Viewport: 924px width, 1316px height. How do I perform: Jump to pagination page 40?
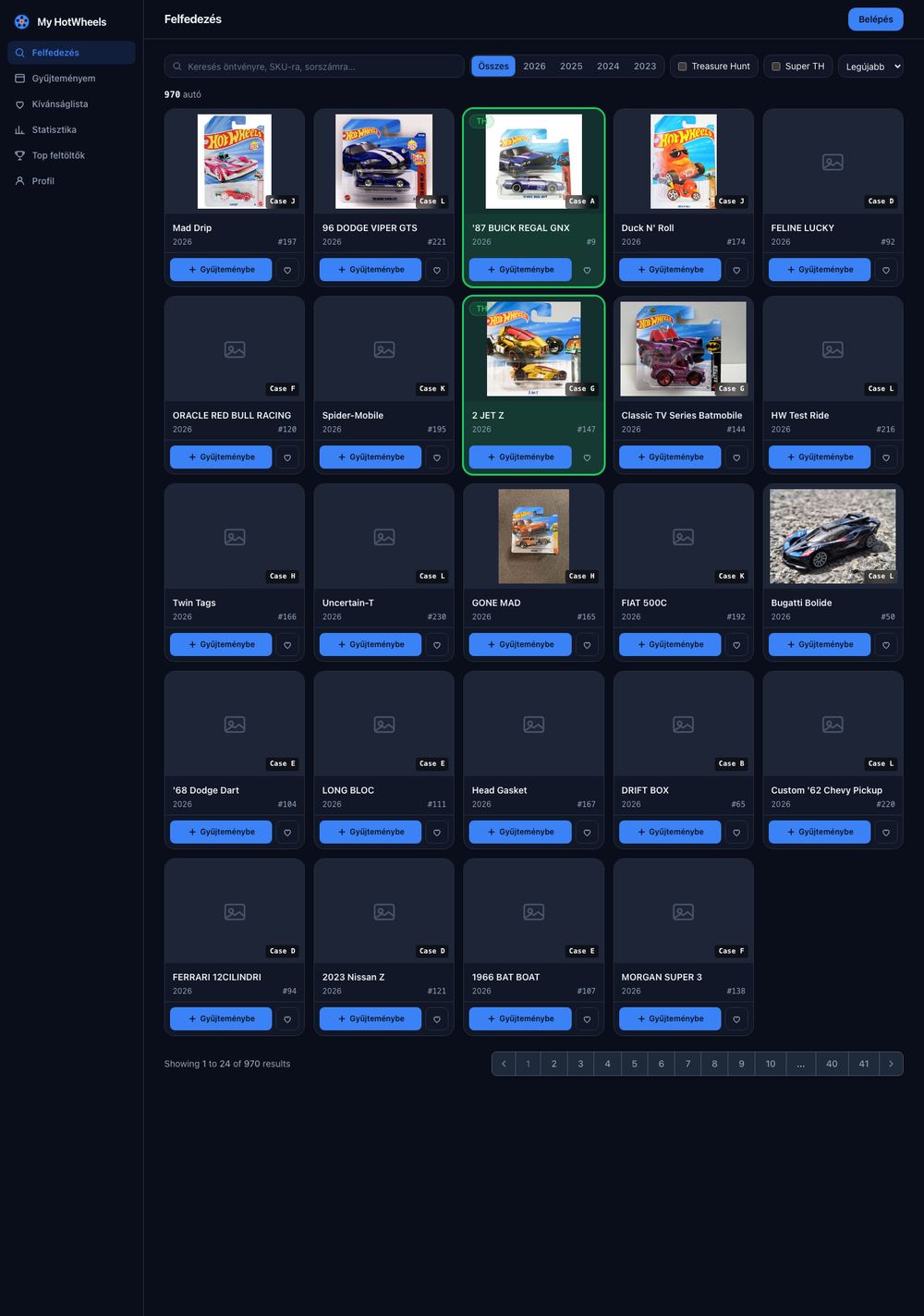[832, 1064]
